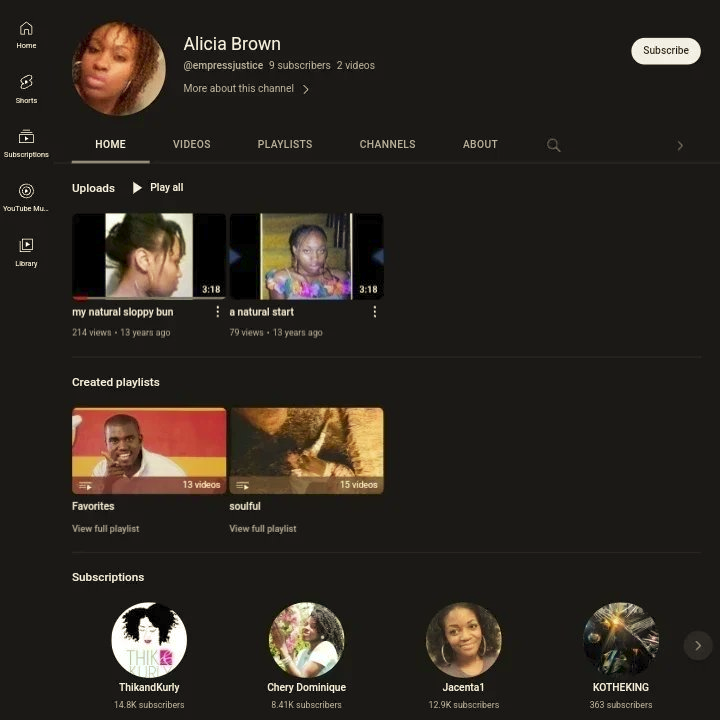Open the soulful playlist thumbnail
Viewport: 720px width, 720px height.
pyautogui.click(x=306, y=451)
